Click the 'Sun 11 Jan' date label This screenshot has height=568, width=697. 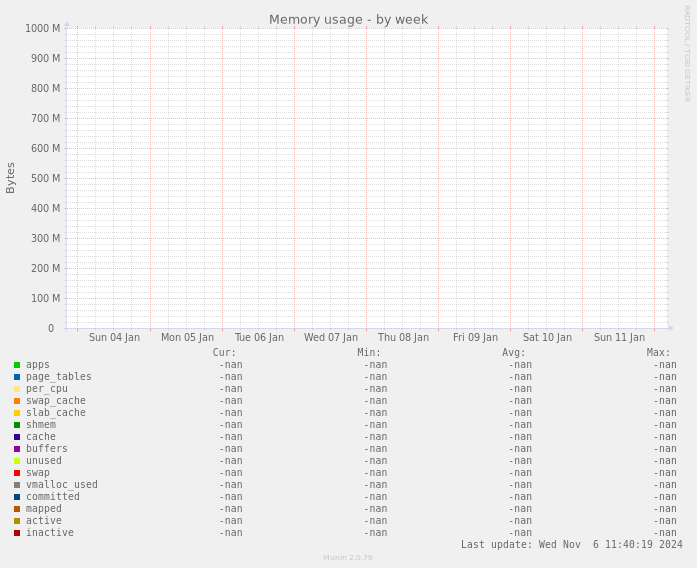[619, 337]
